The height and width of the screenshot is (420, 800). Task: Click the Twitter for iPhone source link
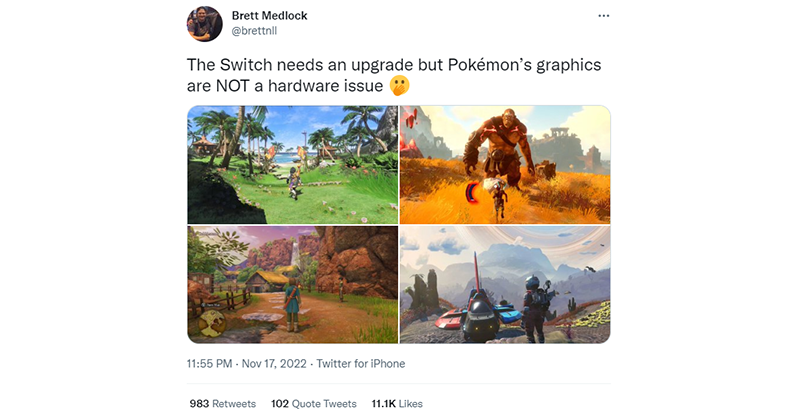click(361, 364)
